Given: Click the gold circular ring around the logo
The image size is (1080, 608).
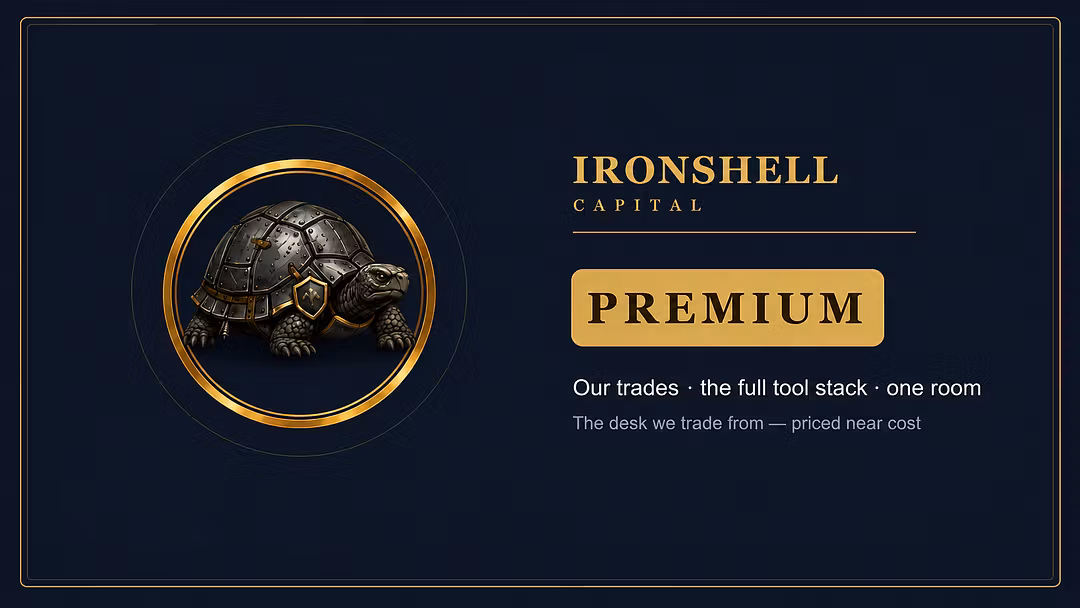Looking at the screenshot, I should (x=299, y=294).
